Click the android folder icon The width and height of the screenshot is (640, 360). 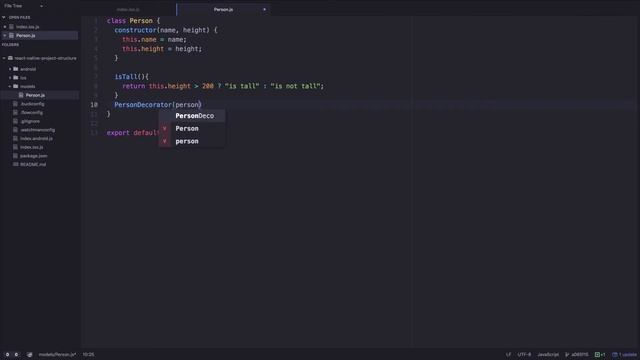(x=16, y=69)
